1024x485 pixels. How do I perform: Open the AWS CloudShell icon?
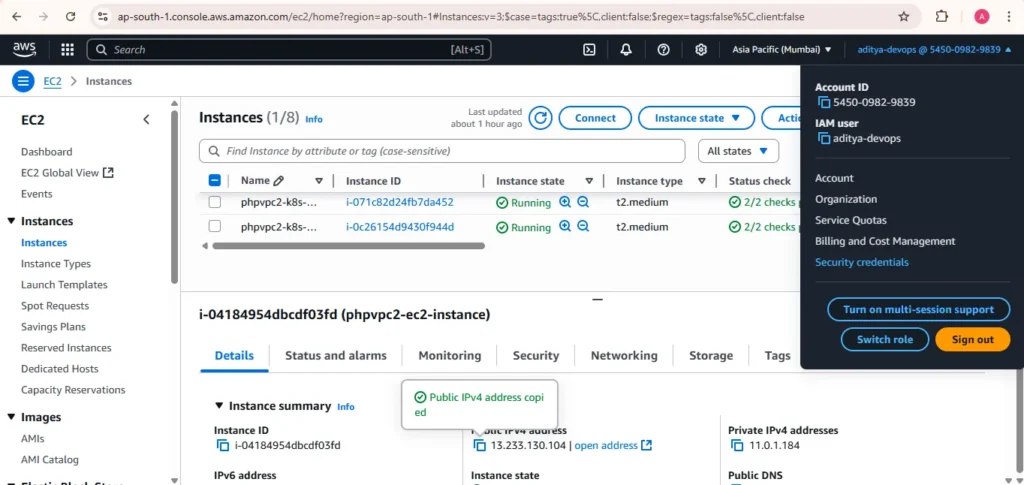click(590, 49)
